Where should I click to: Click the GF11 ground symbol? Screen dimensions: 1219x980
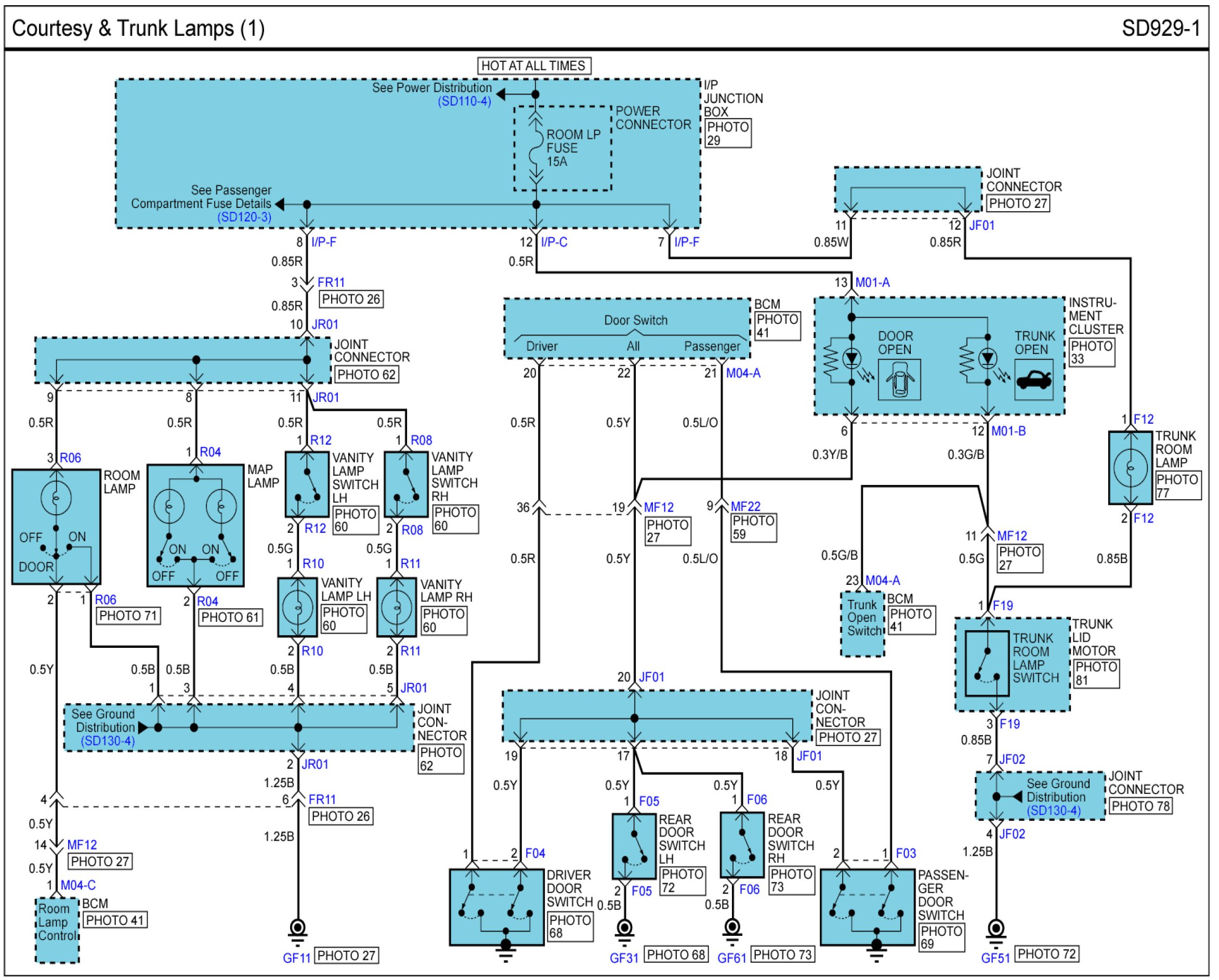click(298, 930)
